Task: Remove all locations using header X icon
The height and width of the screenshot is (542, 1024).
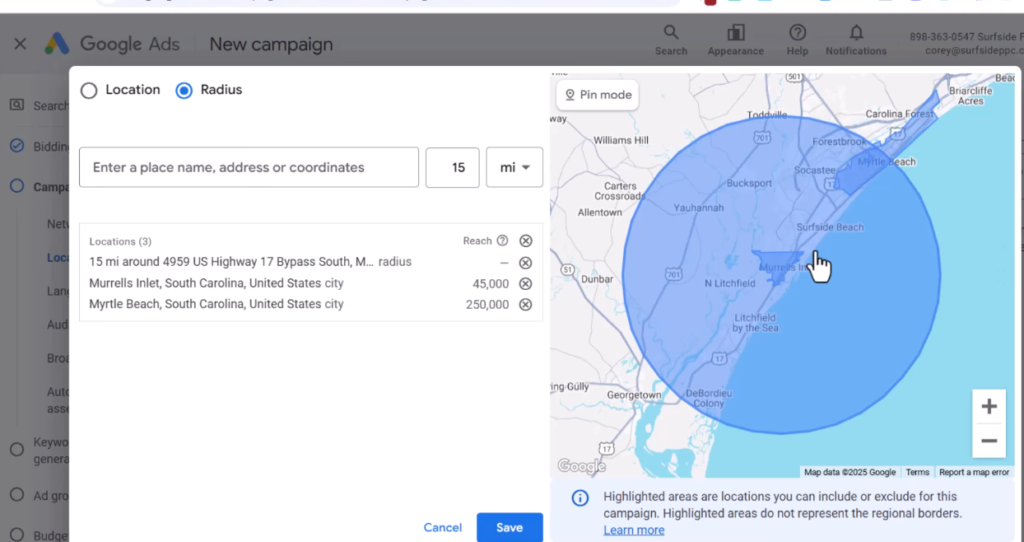Action: click(526, 241)
